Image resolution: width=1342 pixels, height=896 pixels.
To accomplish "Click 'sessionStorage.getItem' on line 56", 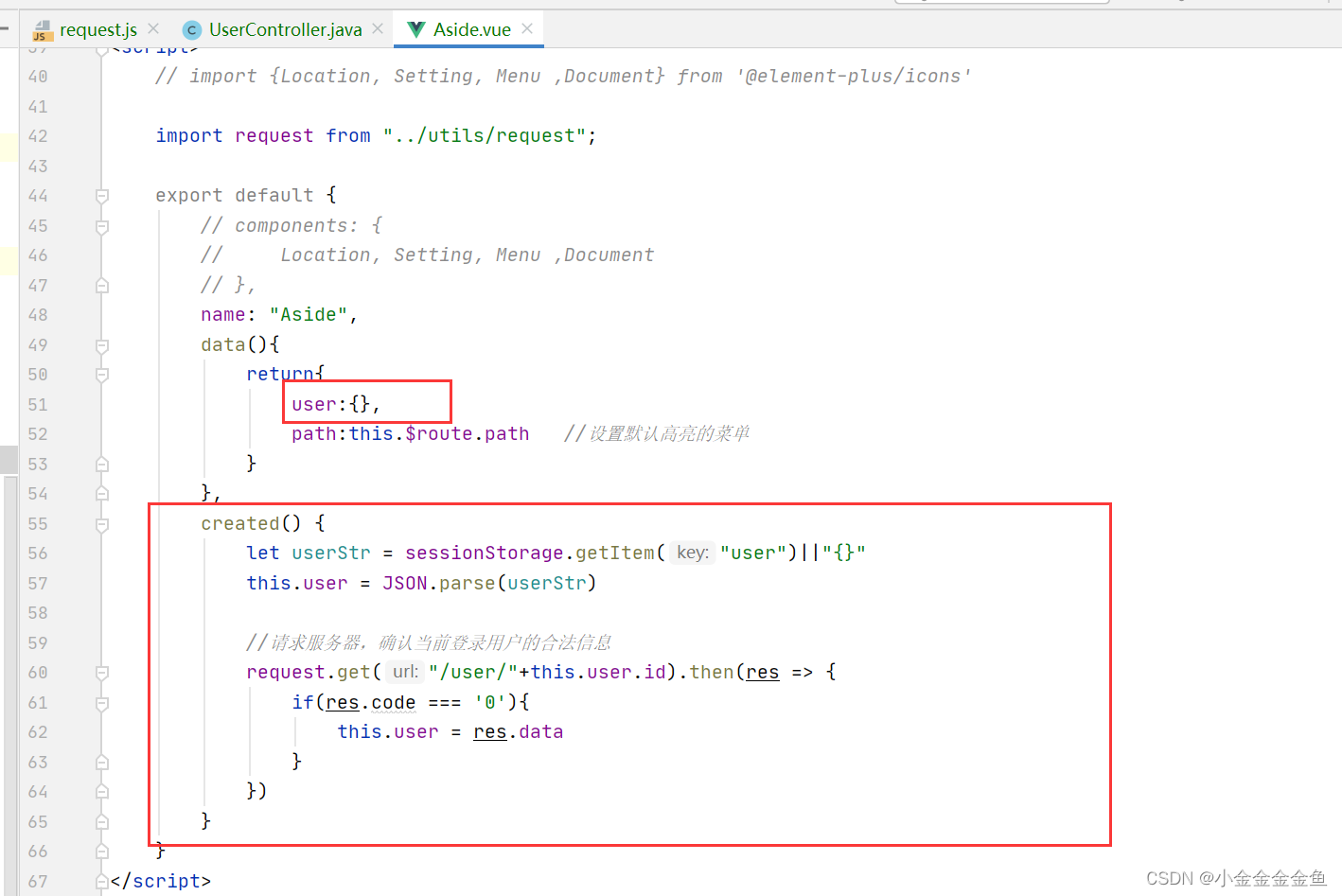I will (530, 553).
